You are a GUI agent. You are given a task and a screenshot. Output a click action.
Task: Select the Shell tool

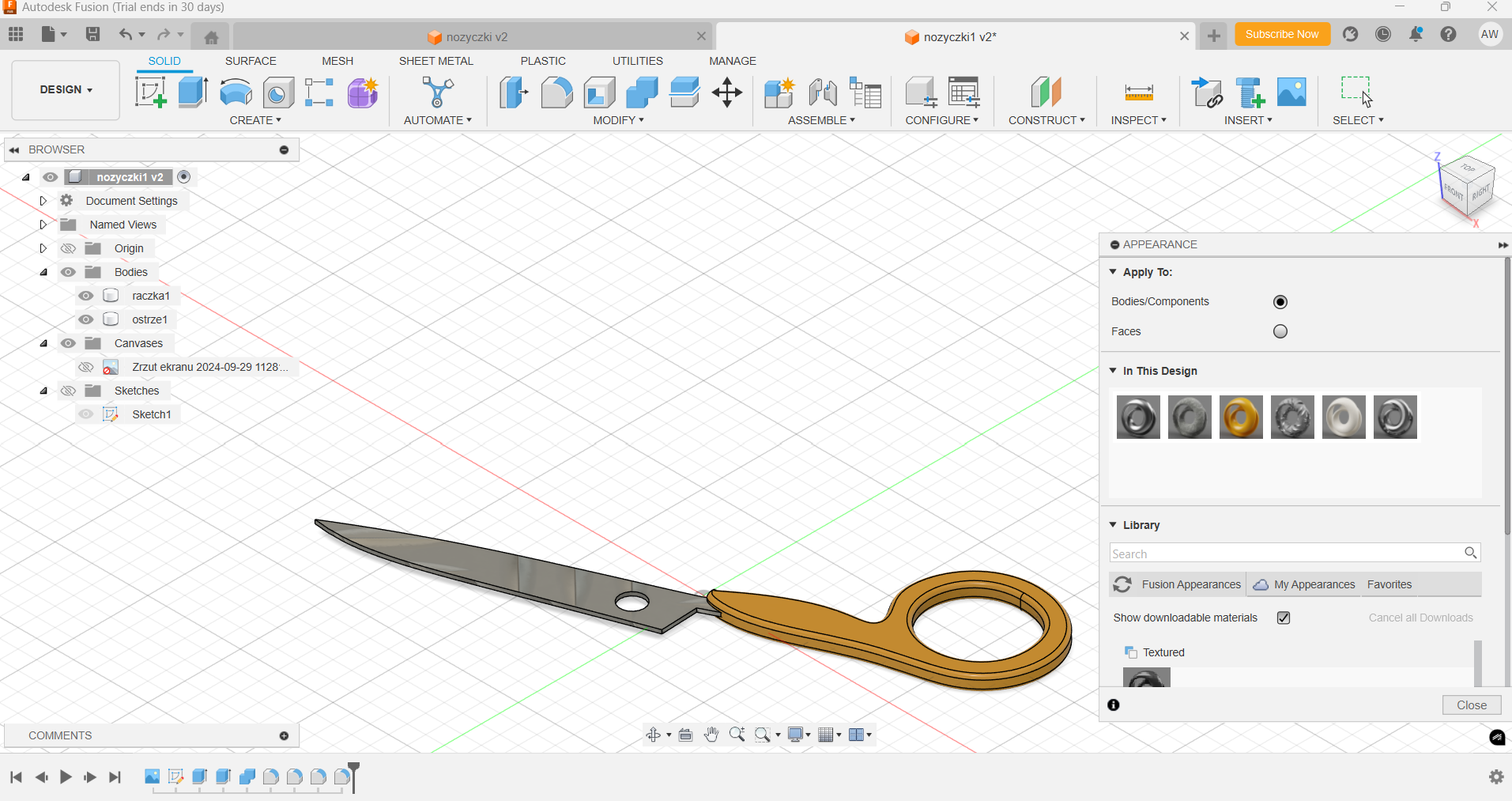point(599,93)
